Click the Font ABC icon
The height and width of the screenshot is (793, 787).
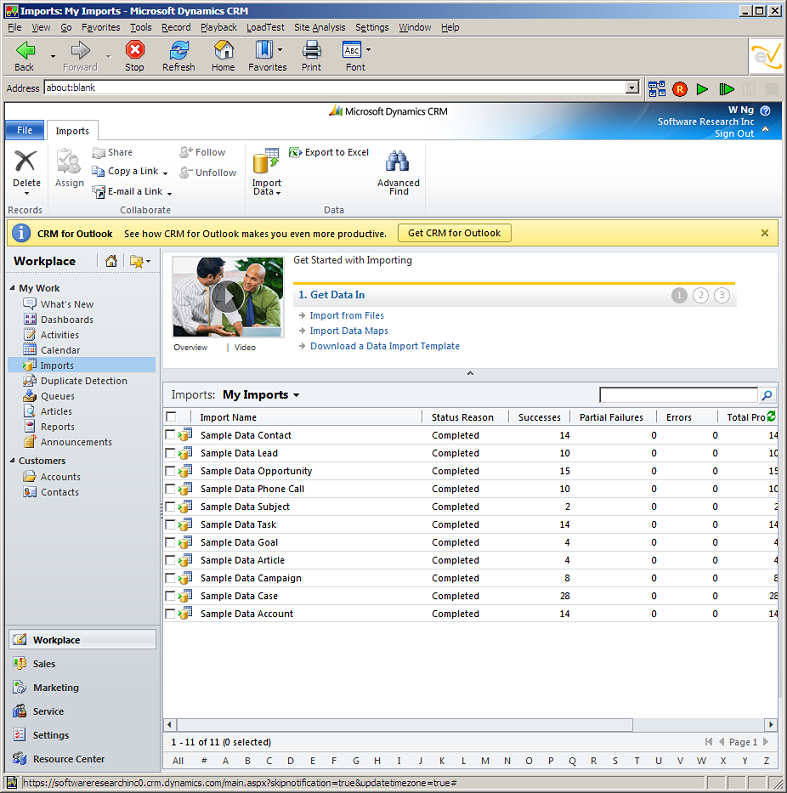[x=352, y=50]
